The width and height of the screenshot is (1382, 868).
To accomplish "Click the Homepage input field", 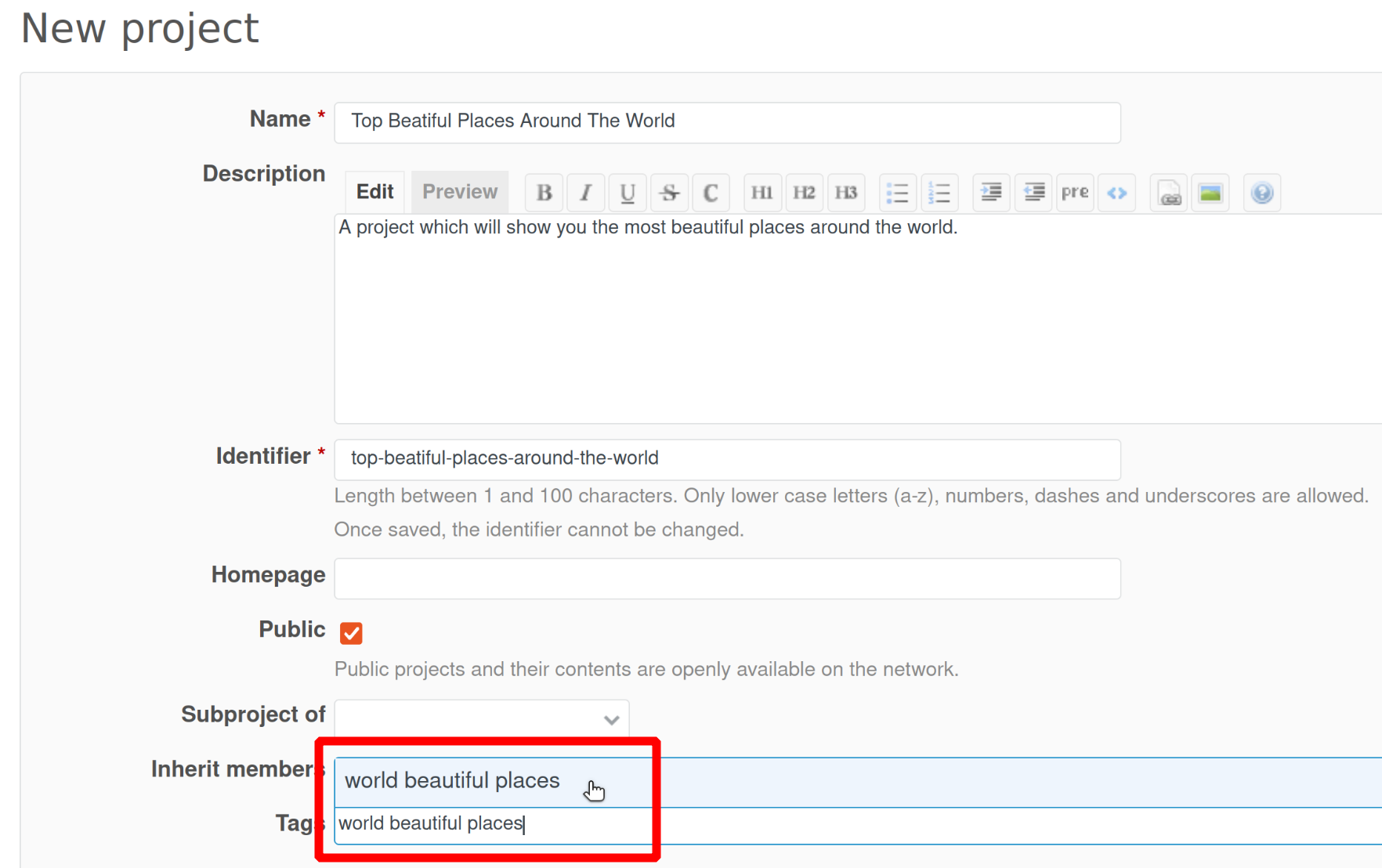I will click(727, 579).
